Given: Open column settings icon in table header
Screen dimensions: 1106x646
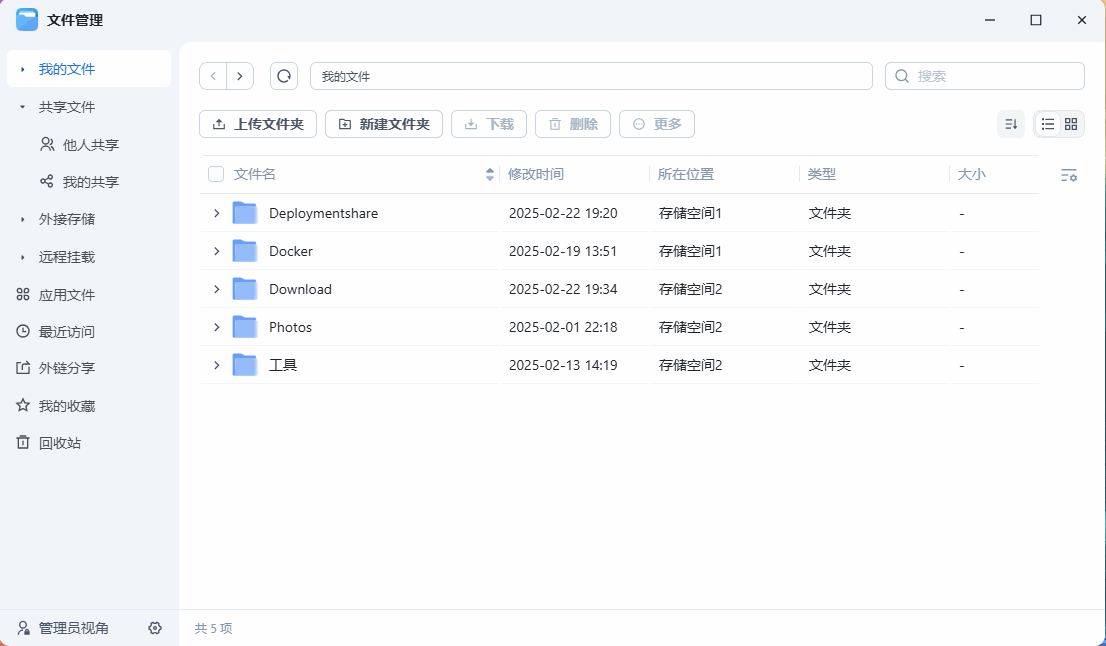Looking at the screenshot, I should click(x=1069, y=175).
